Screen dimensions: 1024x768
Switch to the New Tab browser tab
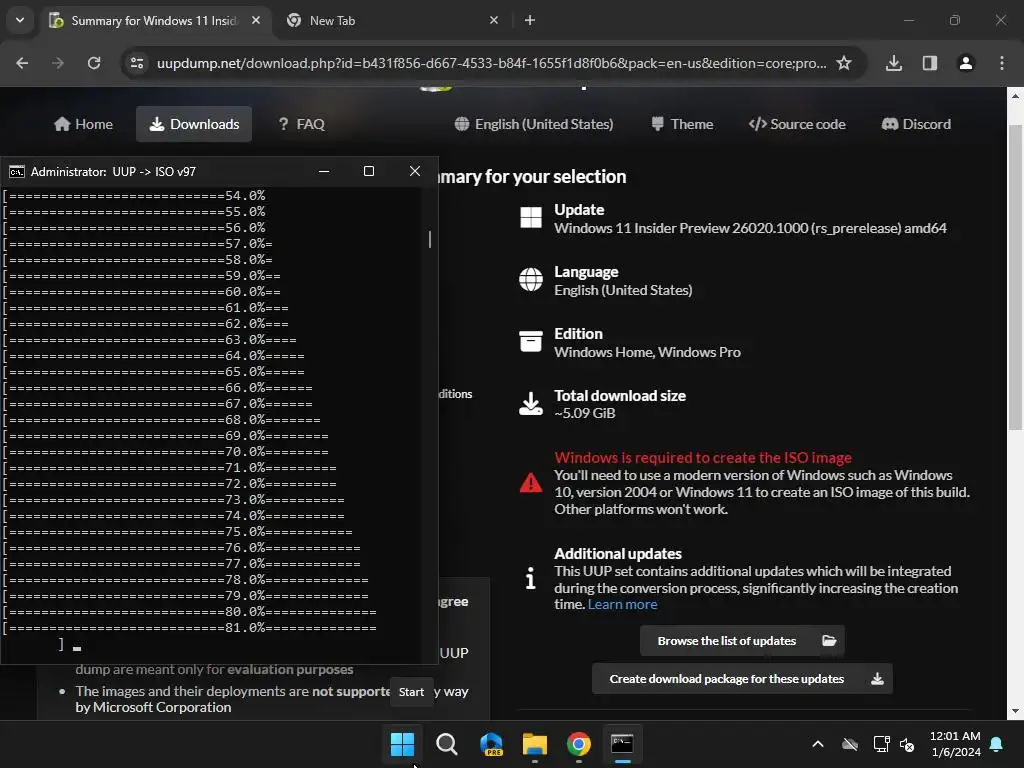coord(385,20)
